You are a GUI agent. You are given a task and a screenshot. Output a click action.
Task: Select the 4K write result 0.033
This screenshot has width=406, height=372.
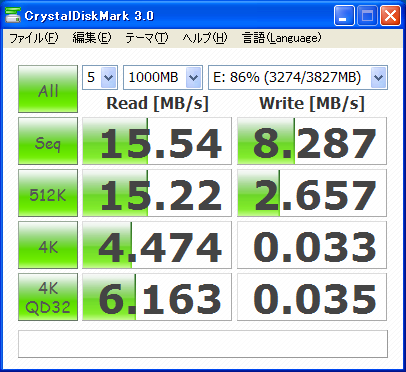pyautogui.click(x=312, y=245)
